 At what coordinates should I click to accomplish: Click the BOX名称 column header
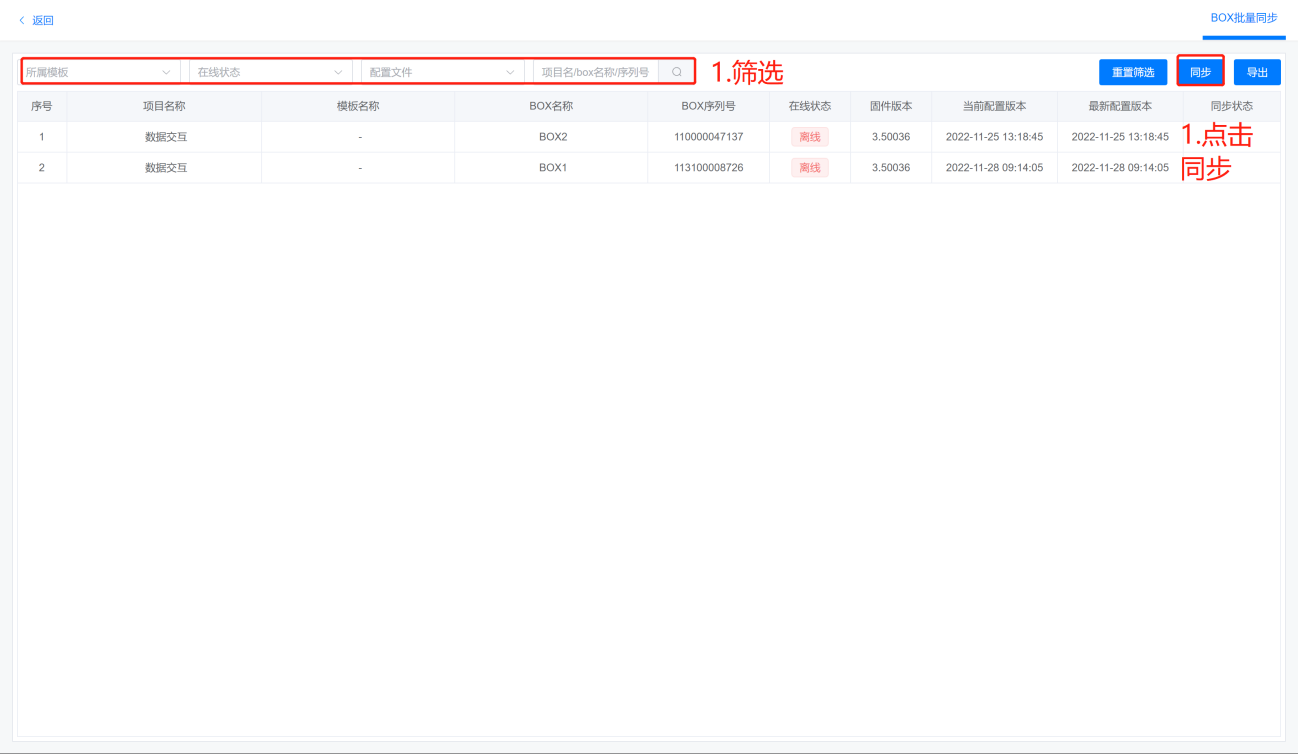(551, 106)
